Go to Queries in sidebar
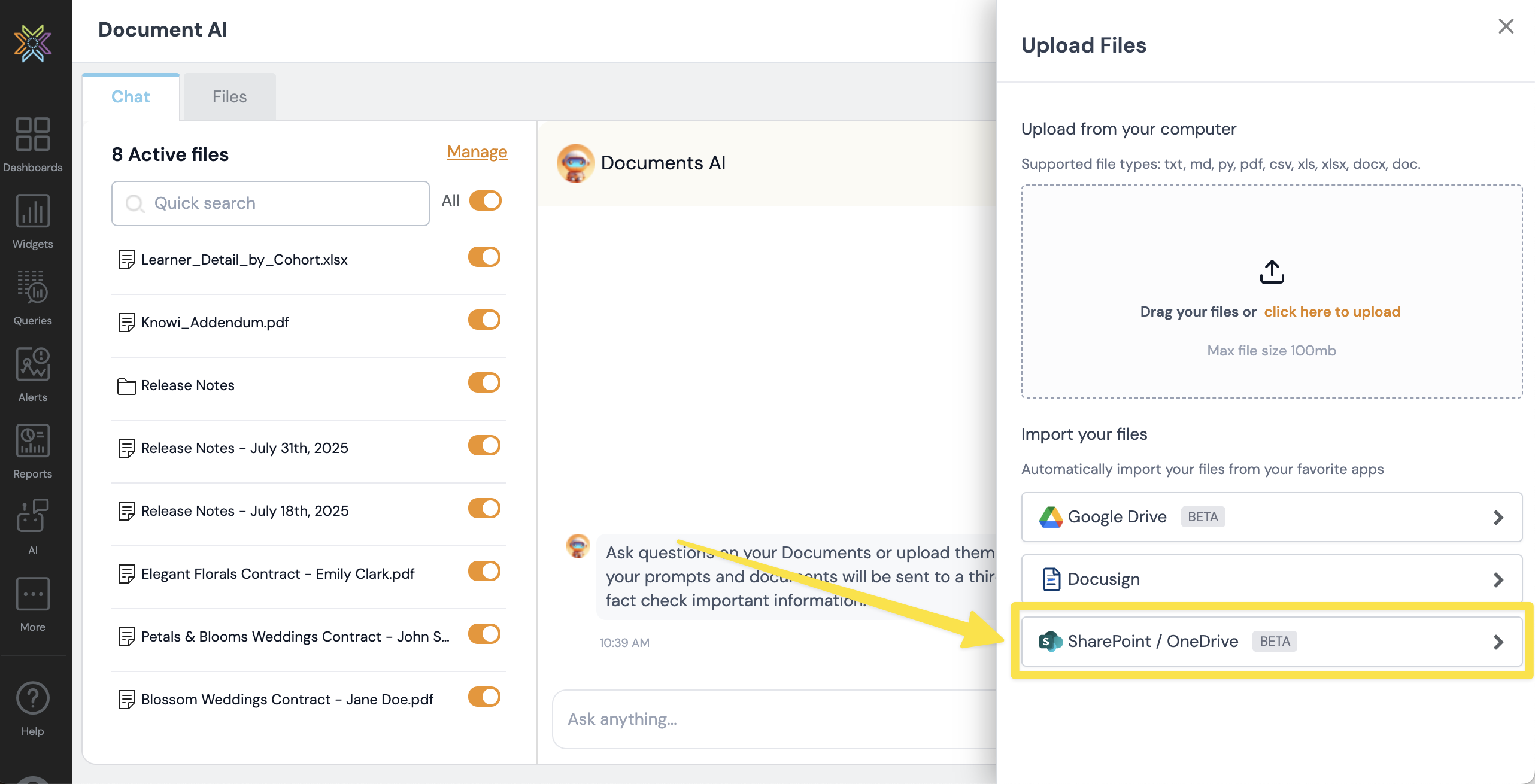The image size is (1535, 784). point(32,287)
